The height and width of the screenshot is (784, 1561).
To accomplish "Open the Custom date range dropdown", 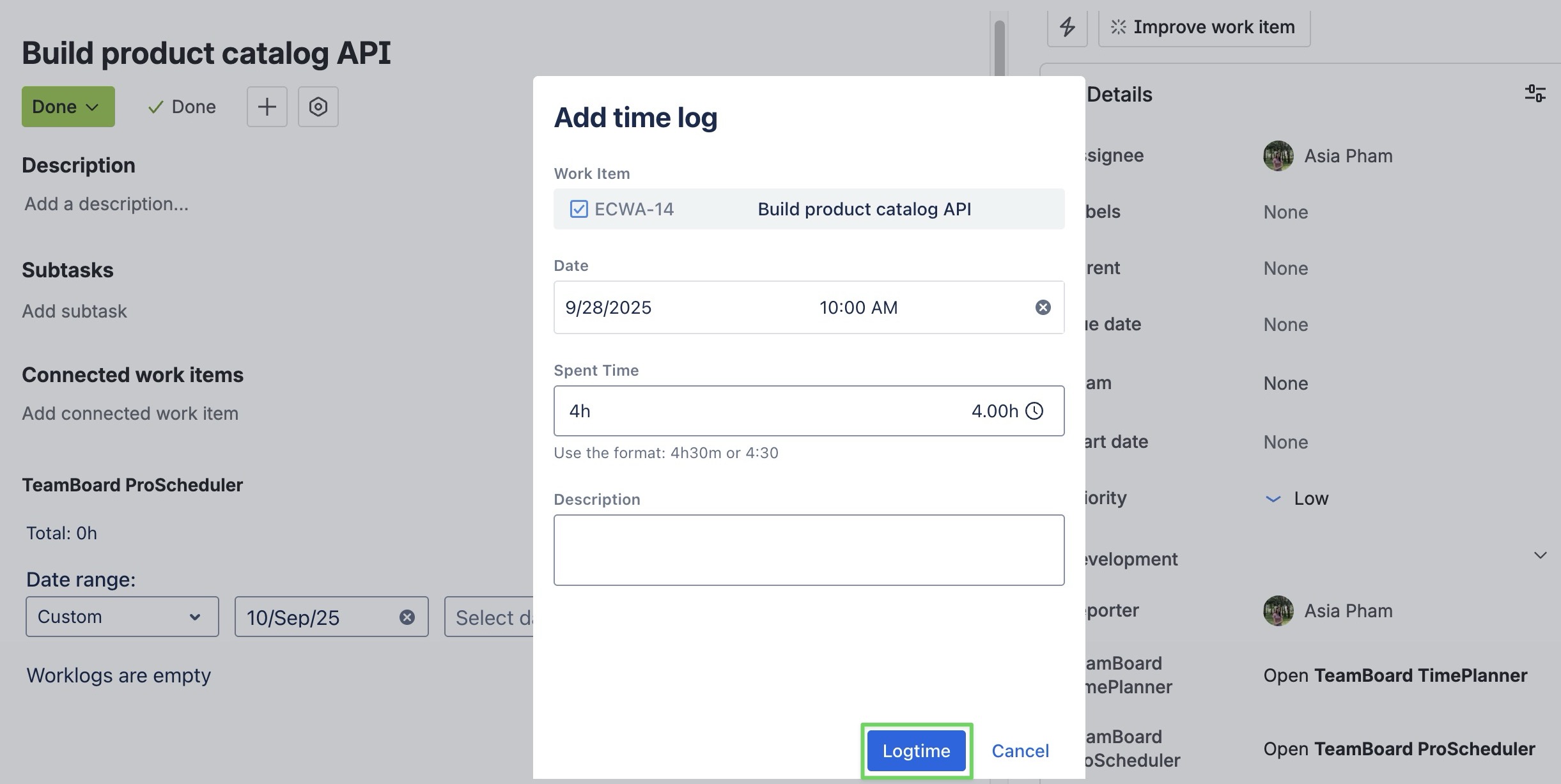I will pyautogui.click(x=122, y=617).
